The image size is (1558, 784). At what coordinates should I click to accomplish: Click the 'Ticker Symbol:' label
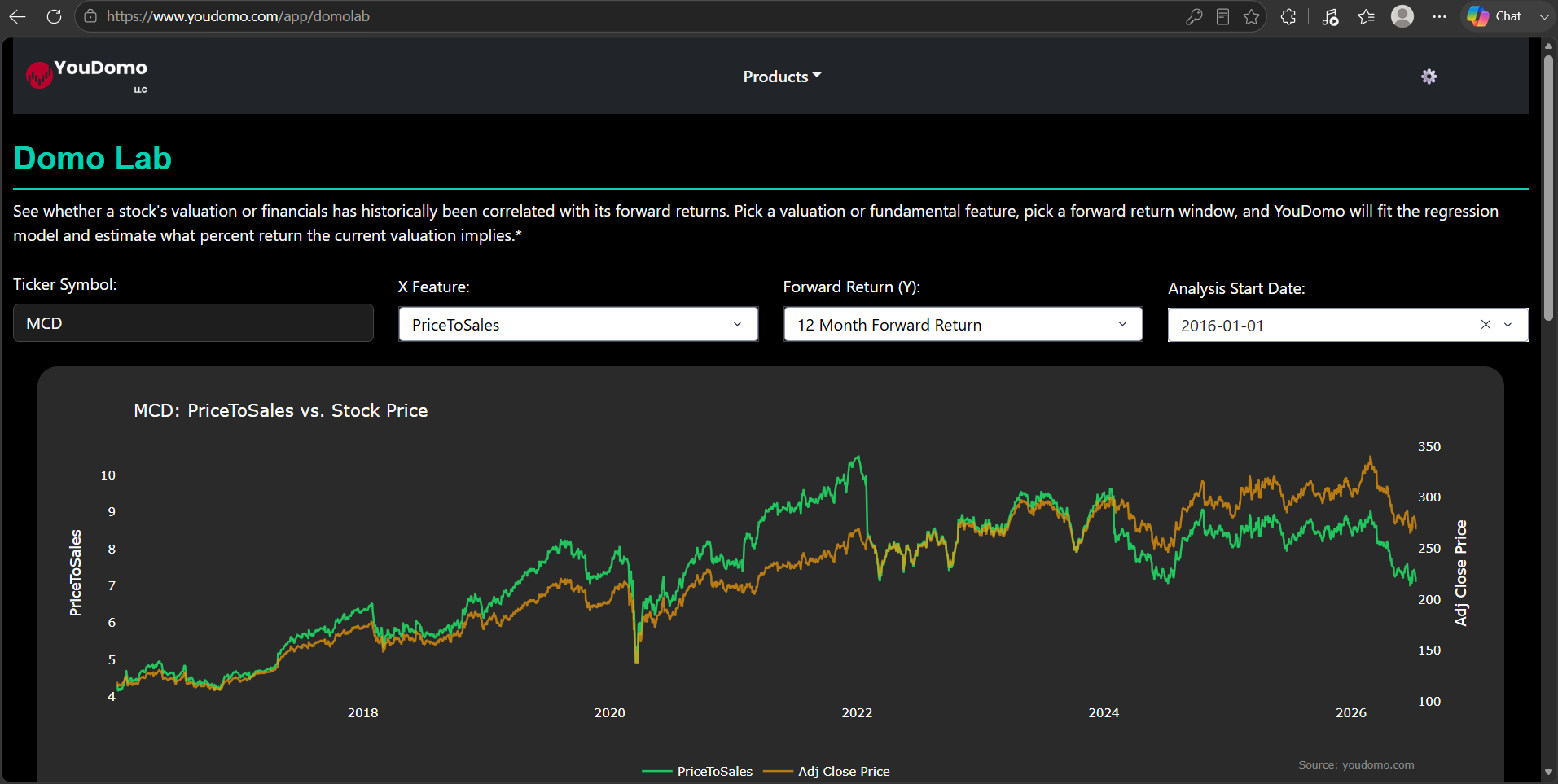coord(65,284)
